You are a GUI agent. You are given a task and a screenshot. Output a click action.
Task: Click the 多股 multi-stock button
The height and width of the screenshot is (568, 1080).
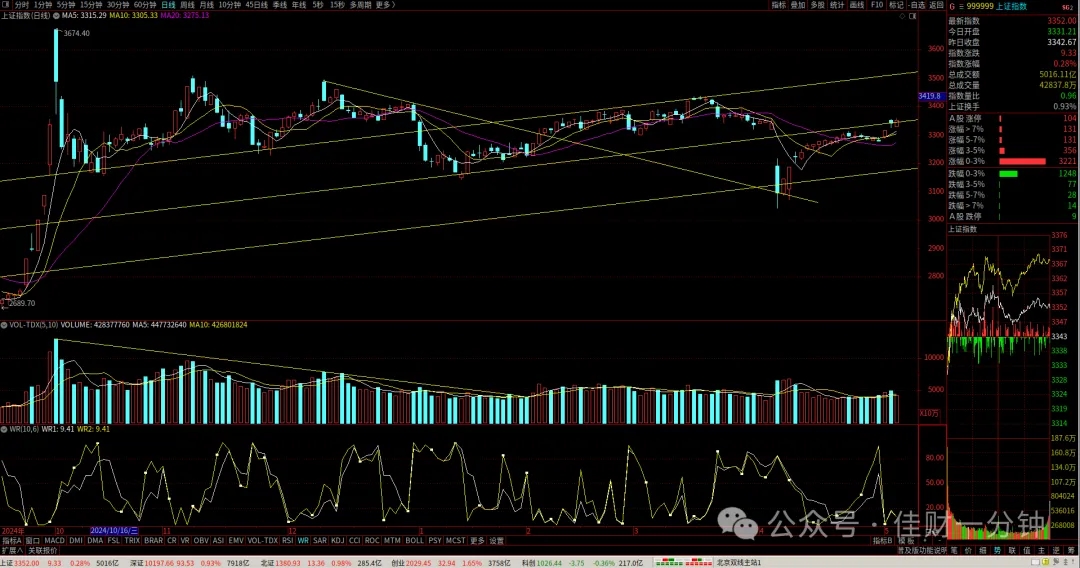coord(817,5)
